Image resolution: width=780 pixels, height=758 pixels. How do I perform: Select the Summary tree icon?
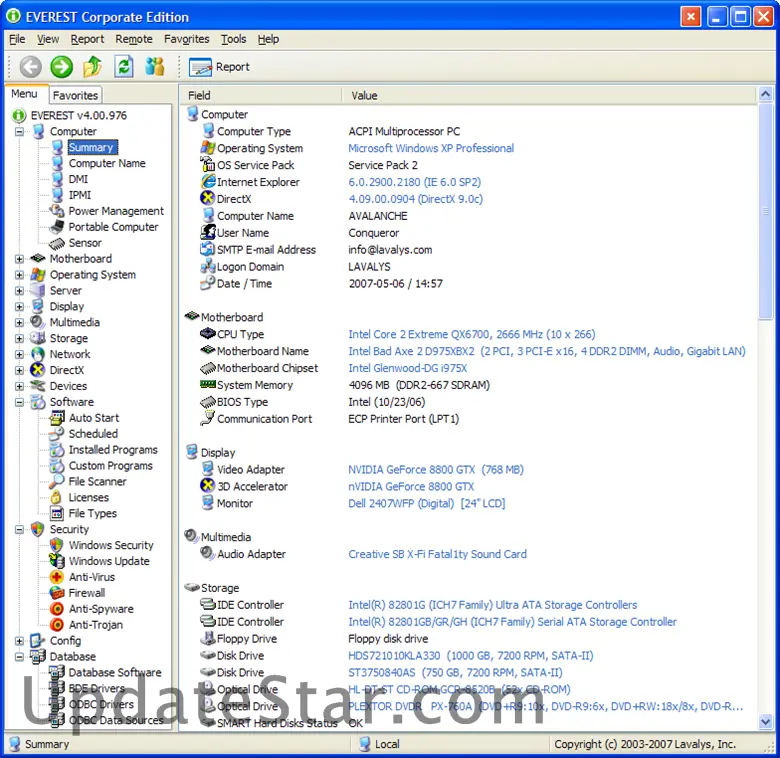58,147
